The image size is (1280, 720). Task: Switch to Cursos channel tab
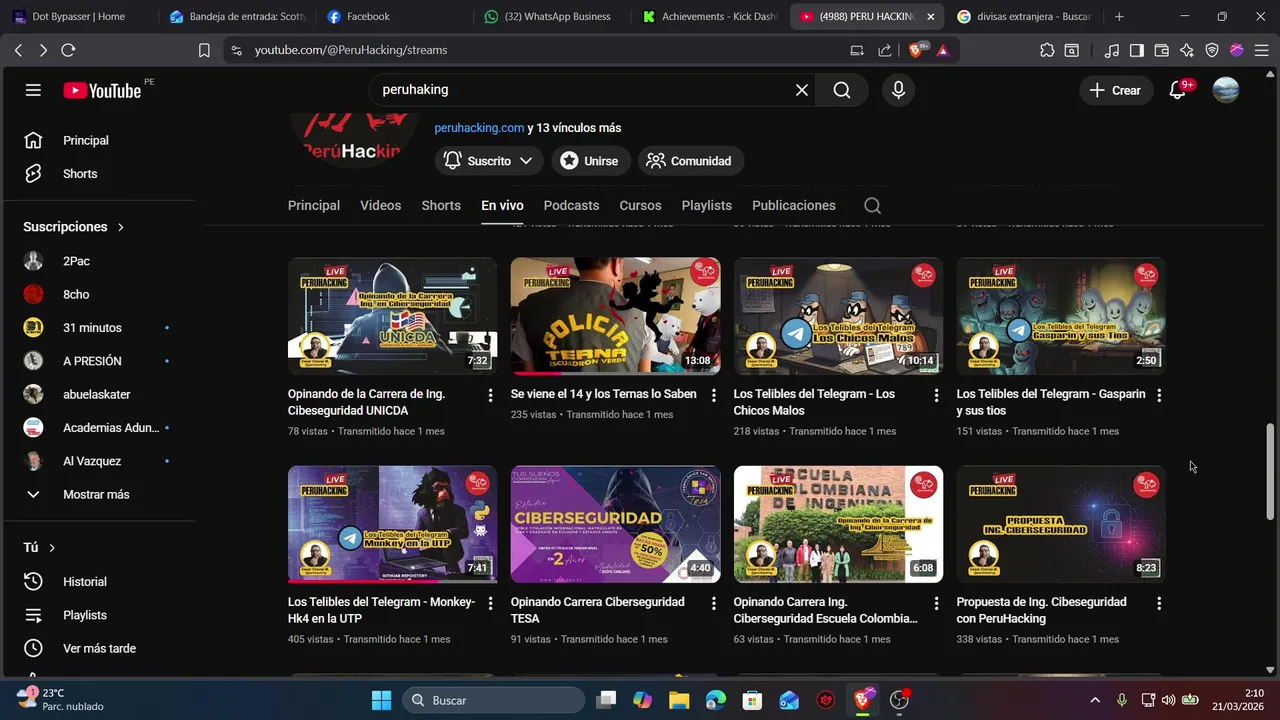640,205
